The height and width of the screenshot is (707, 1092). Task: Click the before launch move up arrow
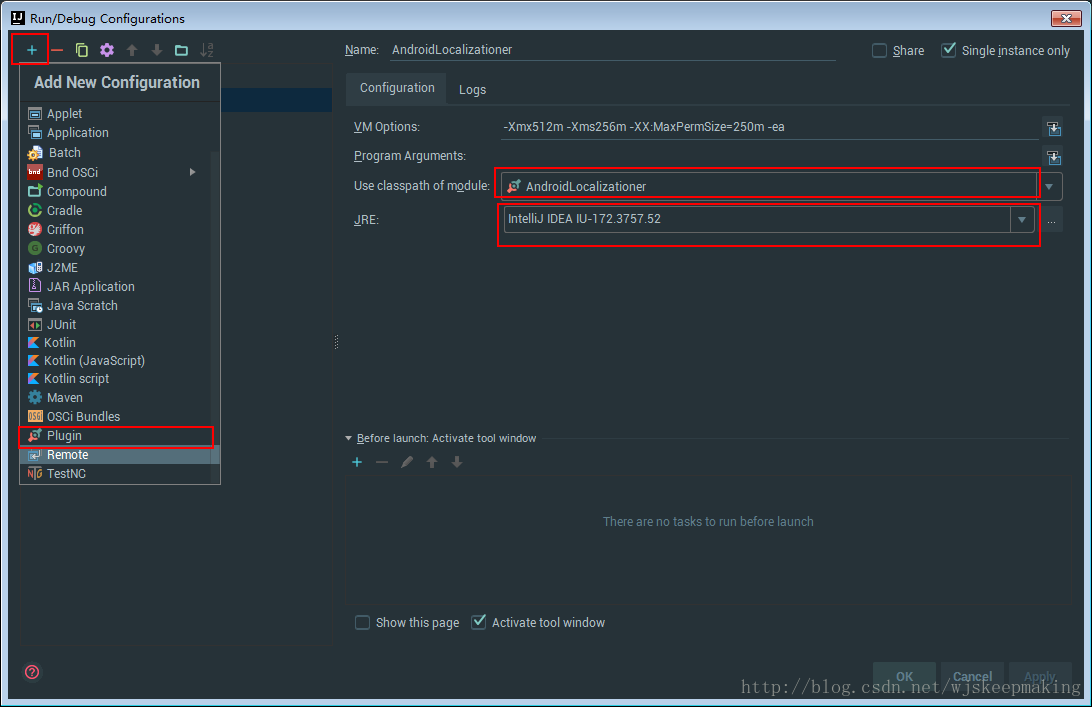[432, 462]
